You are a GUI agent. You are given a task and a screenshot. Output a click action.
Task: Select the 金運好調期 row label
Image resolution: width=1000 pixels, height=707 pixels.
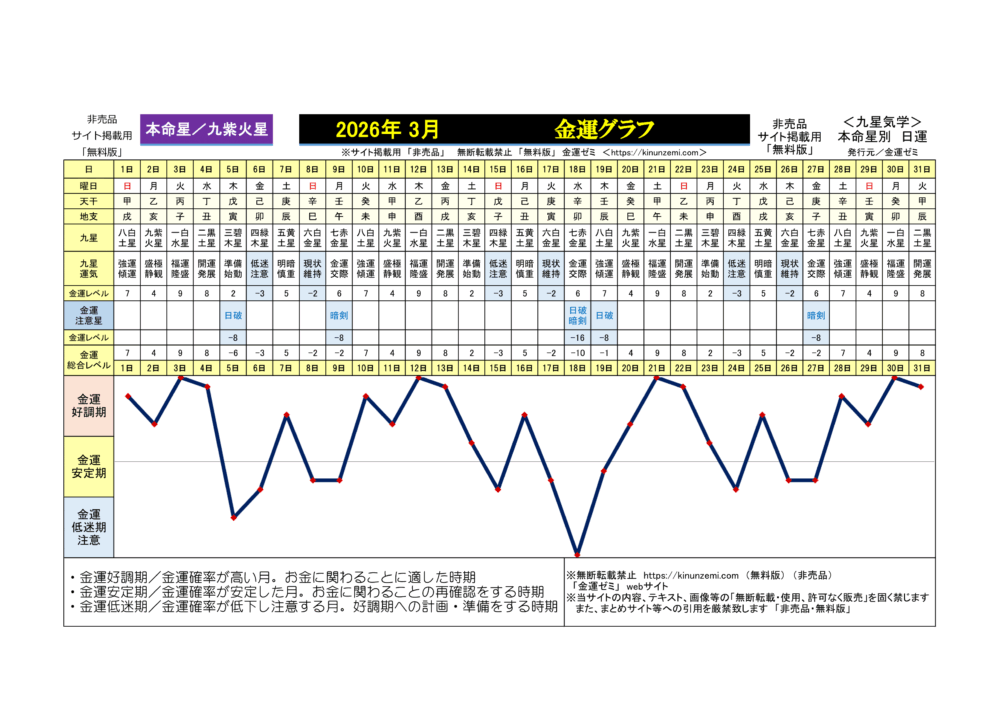[89, 406]
